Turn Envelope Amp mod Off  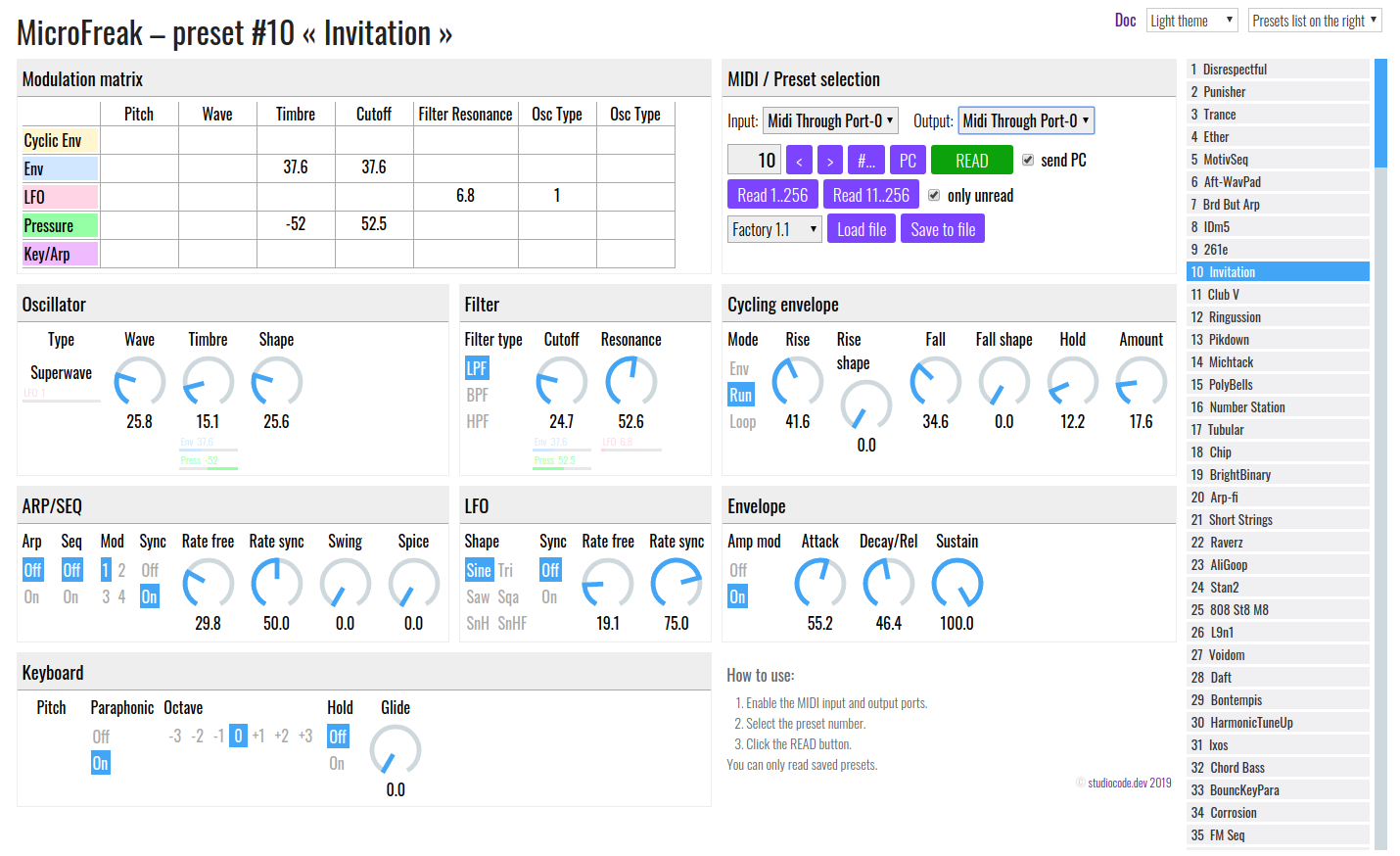coord(738,570)
